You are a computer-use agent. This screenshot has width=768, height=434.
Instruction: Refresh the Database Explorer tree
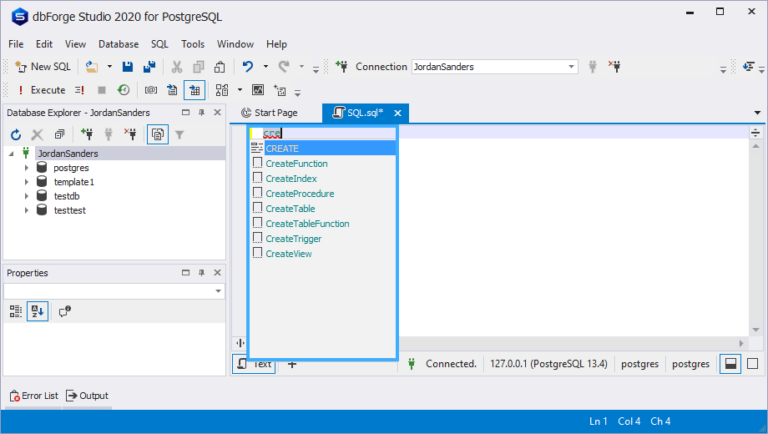click(x=16, y=134)
